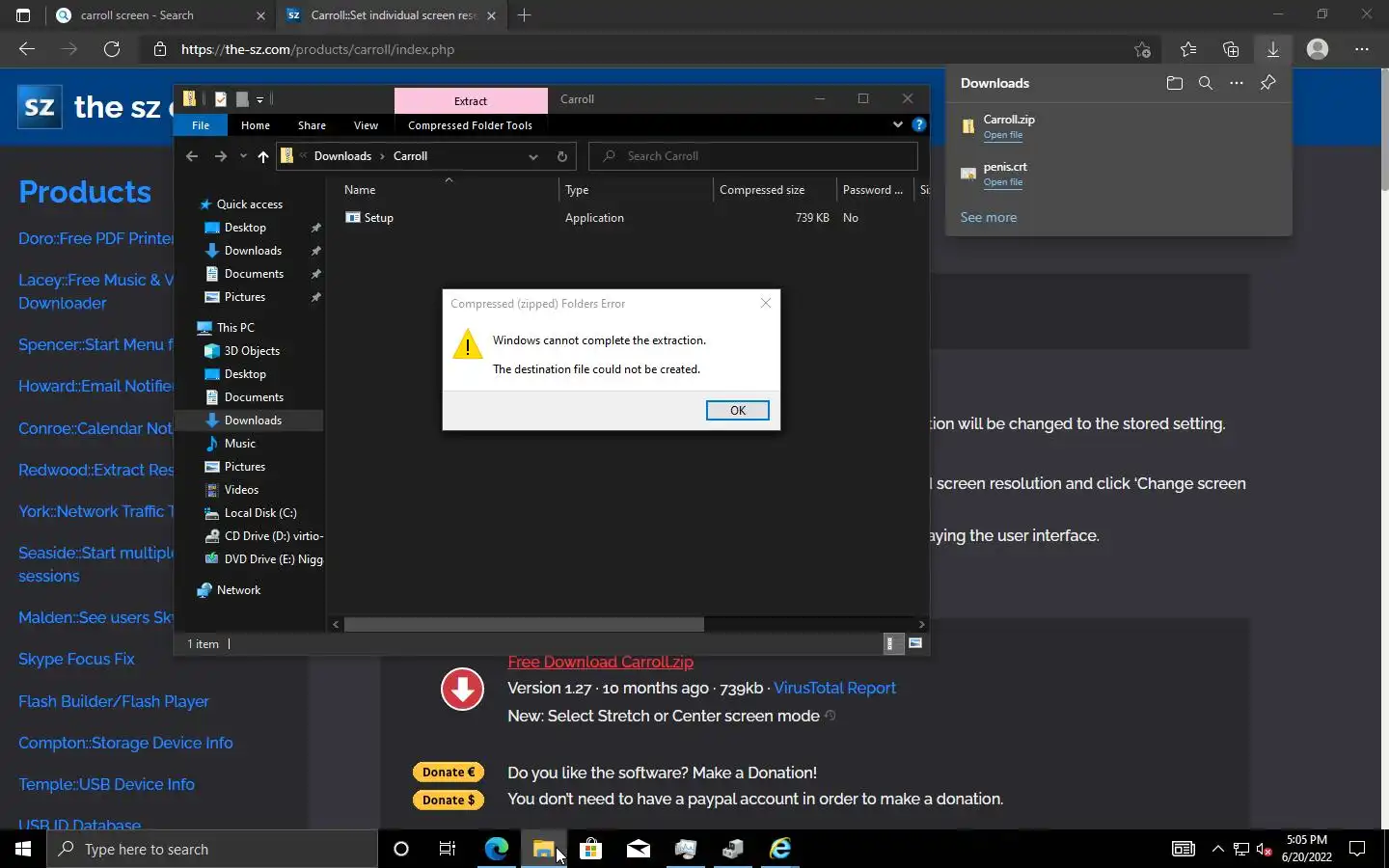The image size is (1389, 868).
Task: Click the pink Extract contextual tab
Action: point(471,100)
